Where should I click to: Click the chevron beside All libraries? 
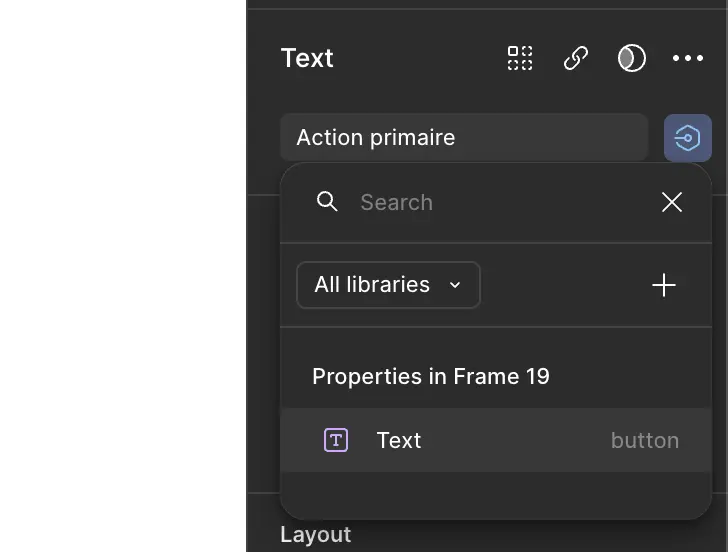click(455, 285)
